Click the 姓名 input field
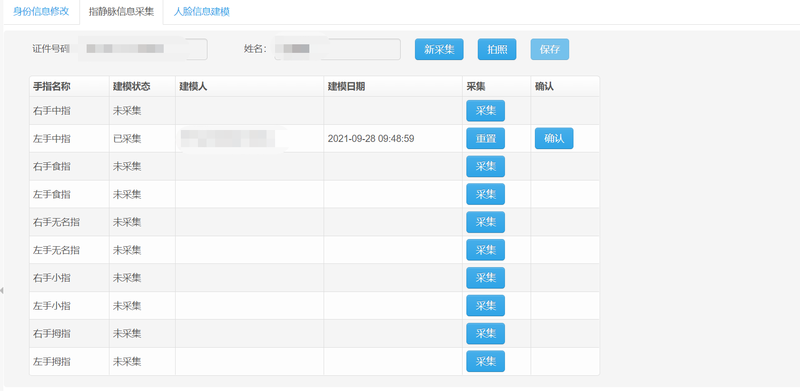Image resolution: width=800 pixels, height=391 pixels. [x=337, y=49]
